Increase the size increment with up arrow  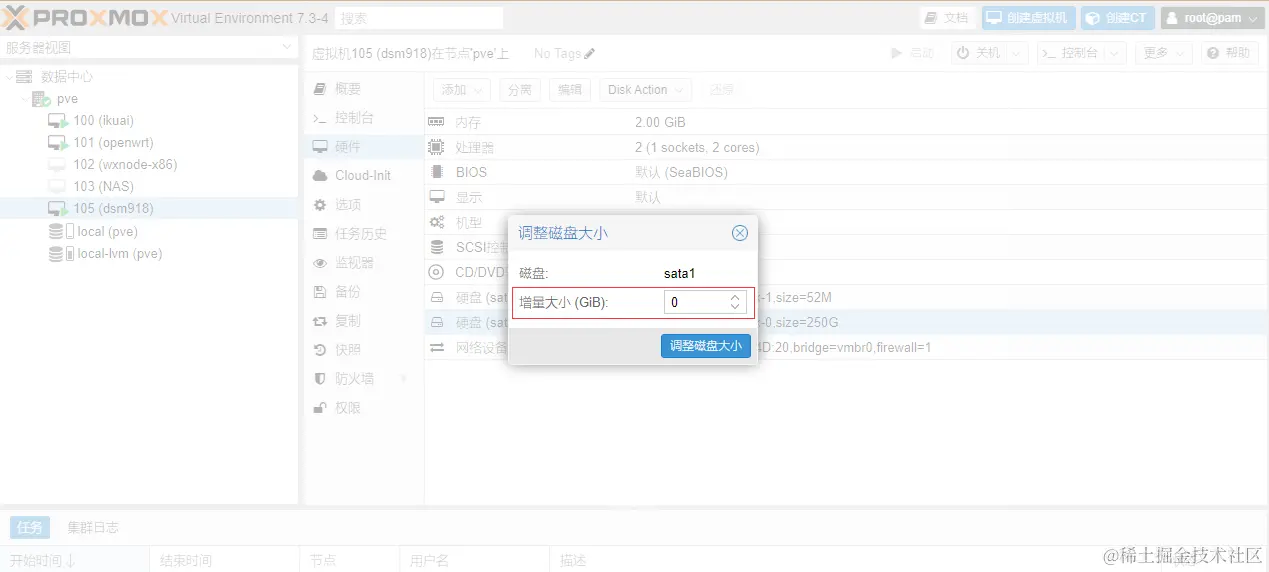[736, 297]
